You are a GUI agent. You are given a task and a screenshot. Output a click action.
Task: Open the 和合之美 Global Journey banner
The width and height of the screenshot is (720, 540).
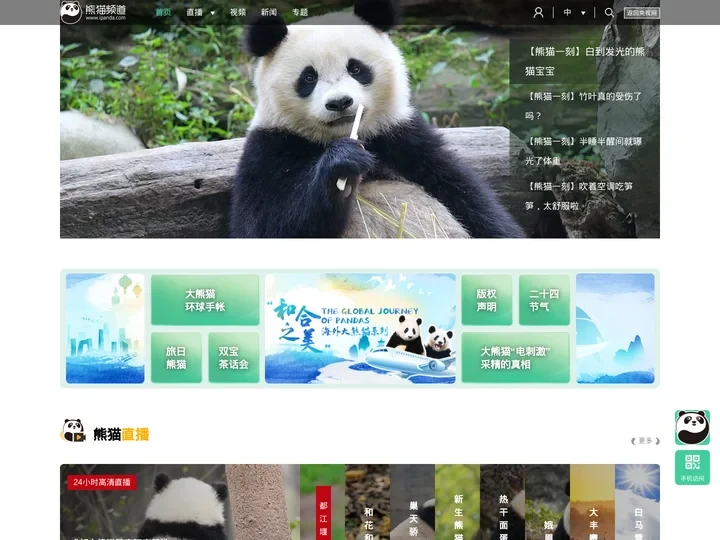[360, 328]
